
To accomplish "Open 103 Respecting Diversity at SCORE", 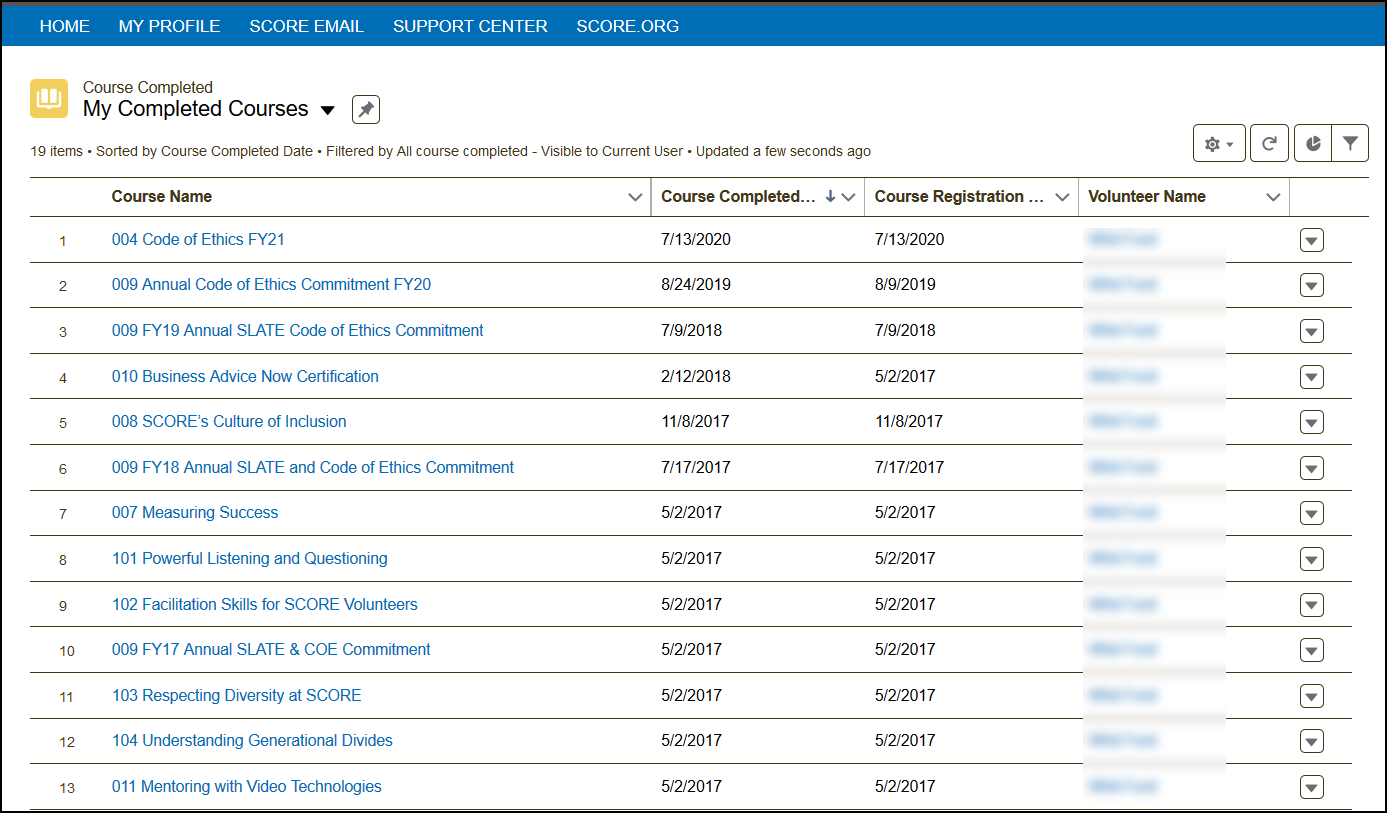I will 237,695.
